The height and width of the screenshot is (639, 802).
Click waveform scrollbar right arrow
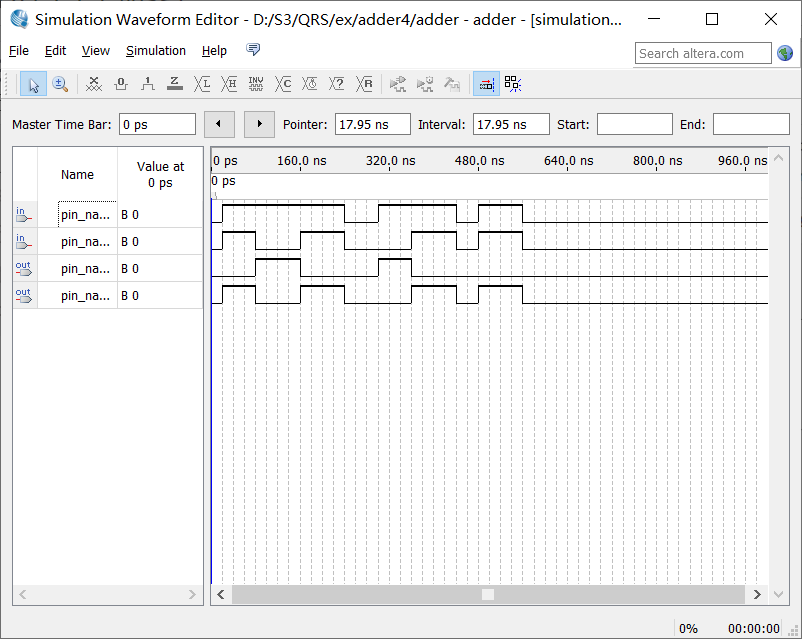click(x=757, y=594)
